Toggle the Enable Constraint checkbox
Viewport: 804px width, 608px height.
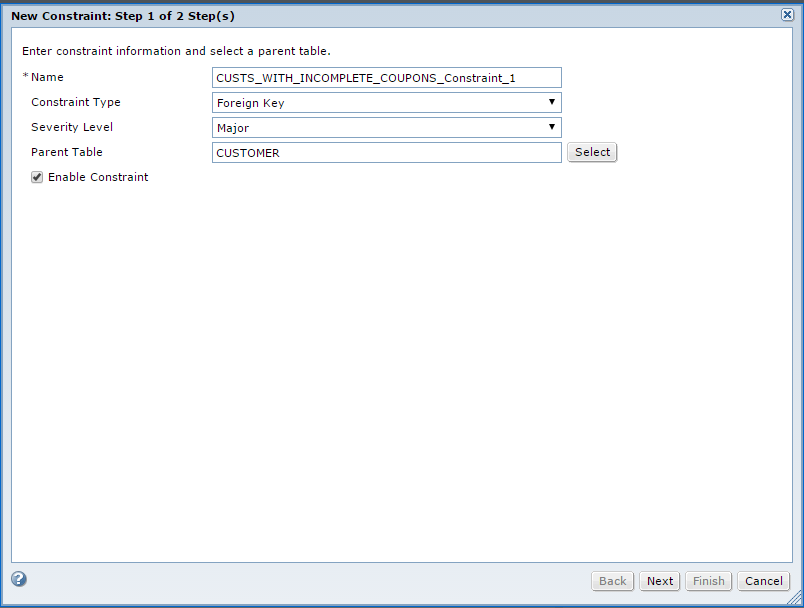pyautogui.click(x=37, y=177)
